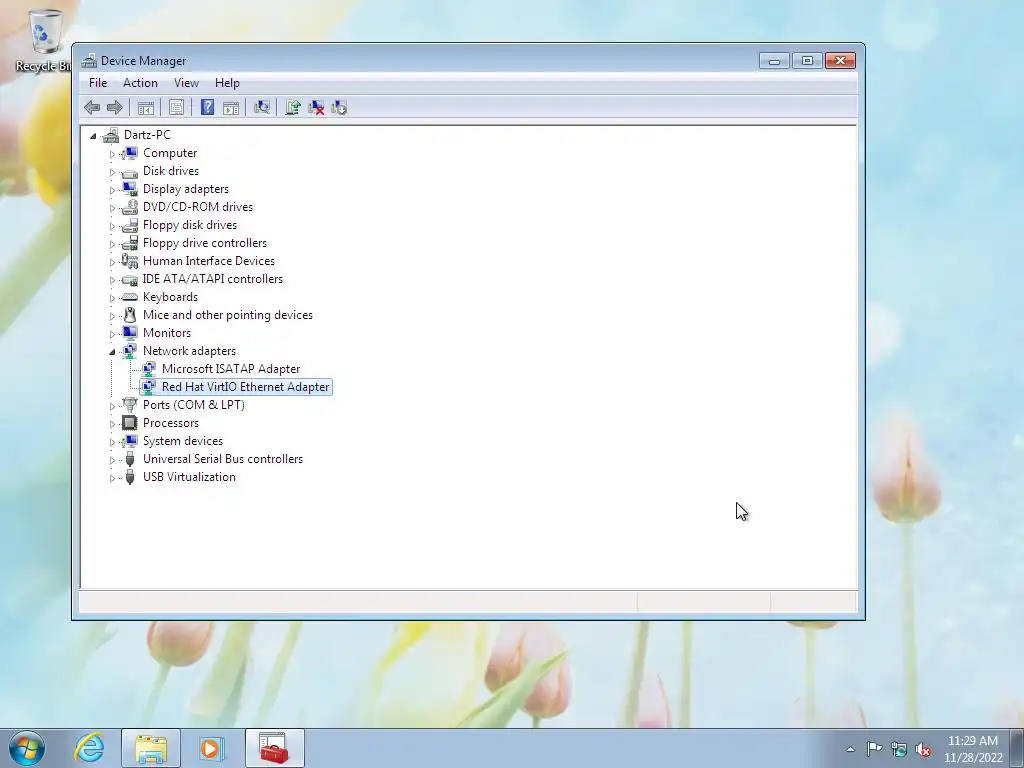The width and height of the screenshot is (1024, 768).
Task: Toggle the console tree toolbar button
Action: 146,107
